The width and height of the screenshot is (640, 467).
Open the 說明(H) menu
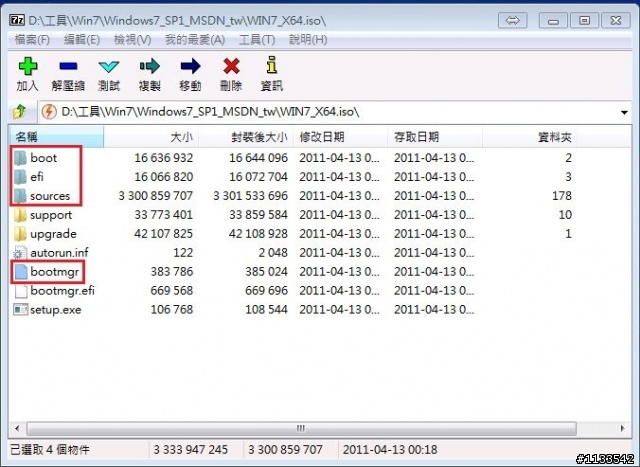pos(308,40)
